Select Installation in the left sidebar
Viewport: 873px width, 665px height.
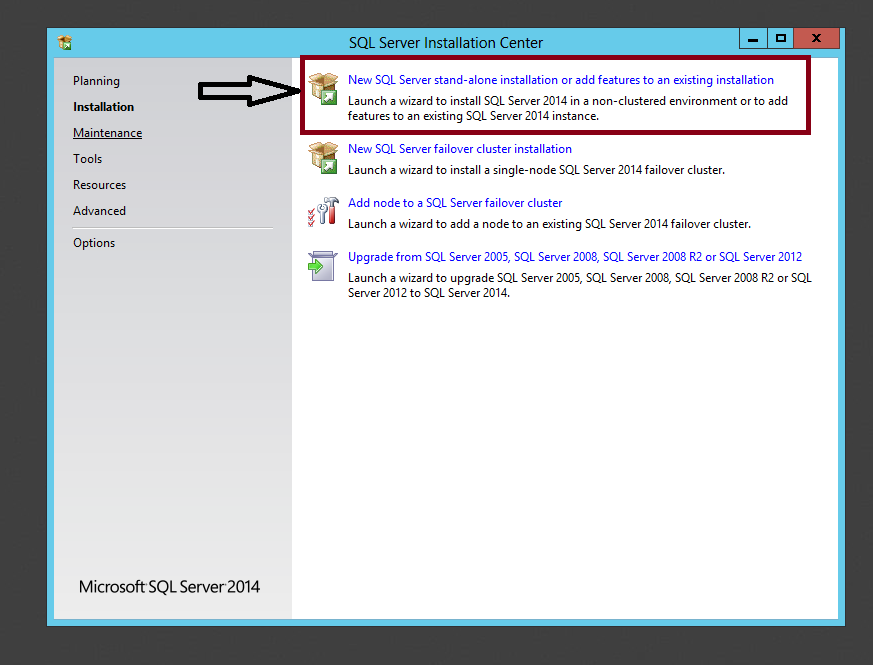point(103,107)
